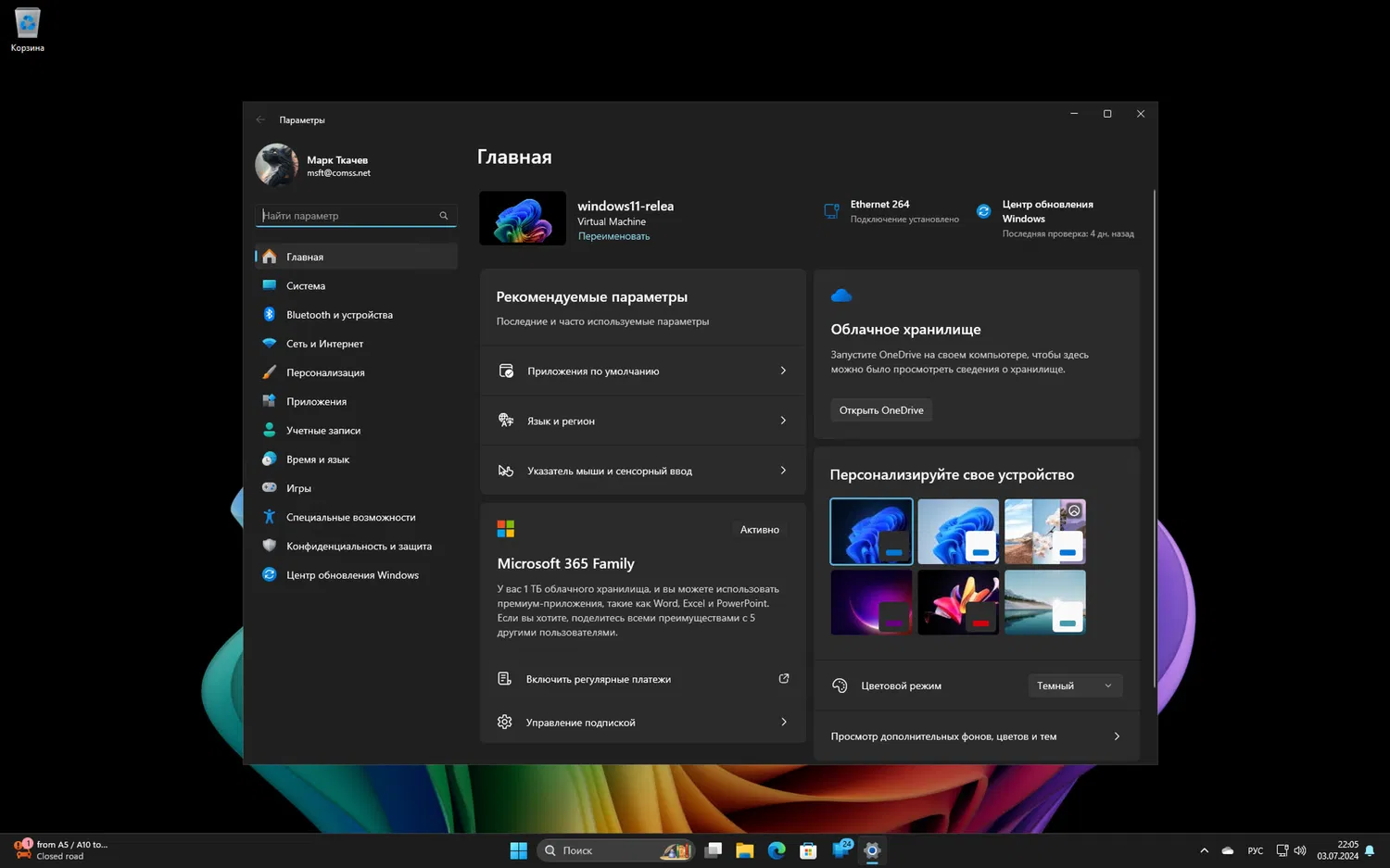Open File Explorer from taskbar
The width and height of the screenshot is (1390, 868).
[x=744, y=850]
